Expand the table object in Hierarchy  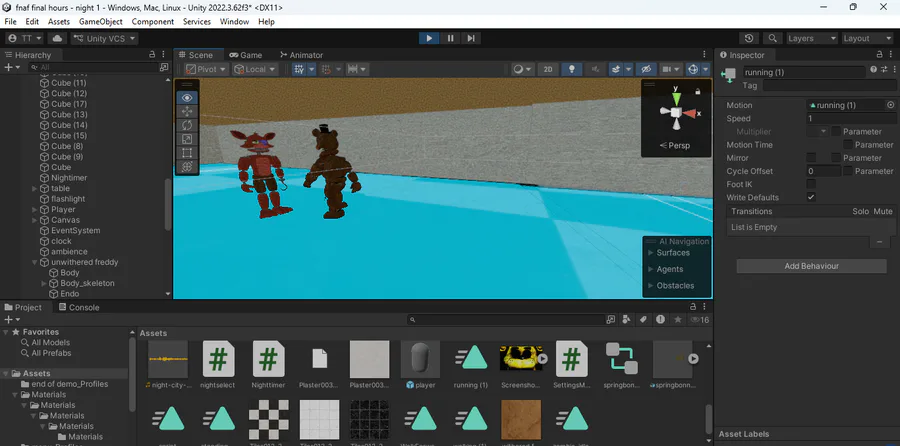pos(34,188)
